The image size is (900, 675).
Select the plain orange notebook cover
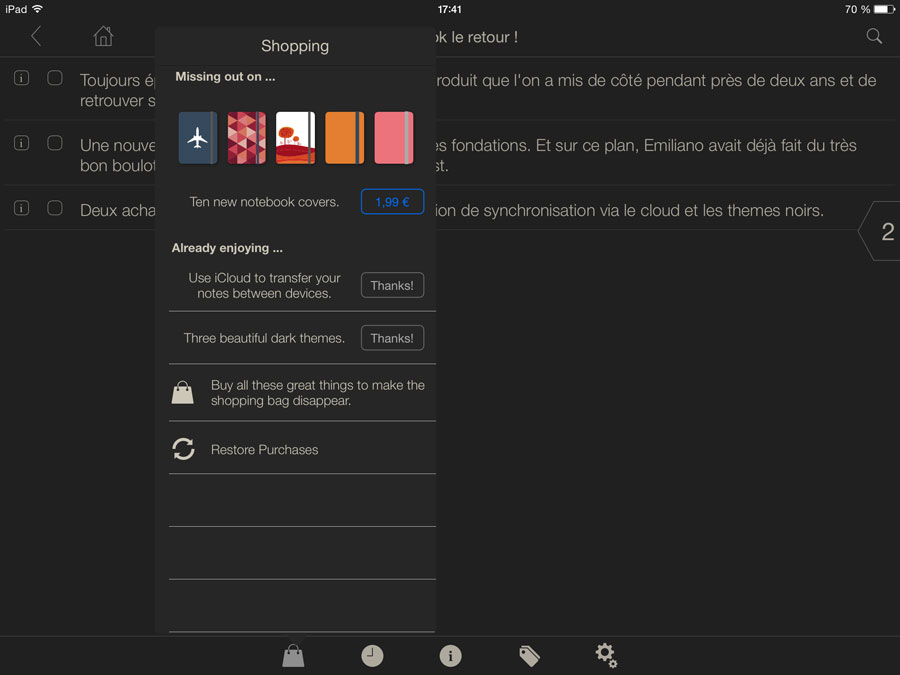click(x=345, y=138)
